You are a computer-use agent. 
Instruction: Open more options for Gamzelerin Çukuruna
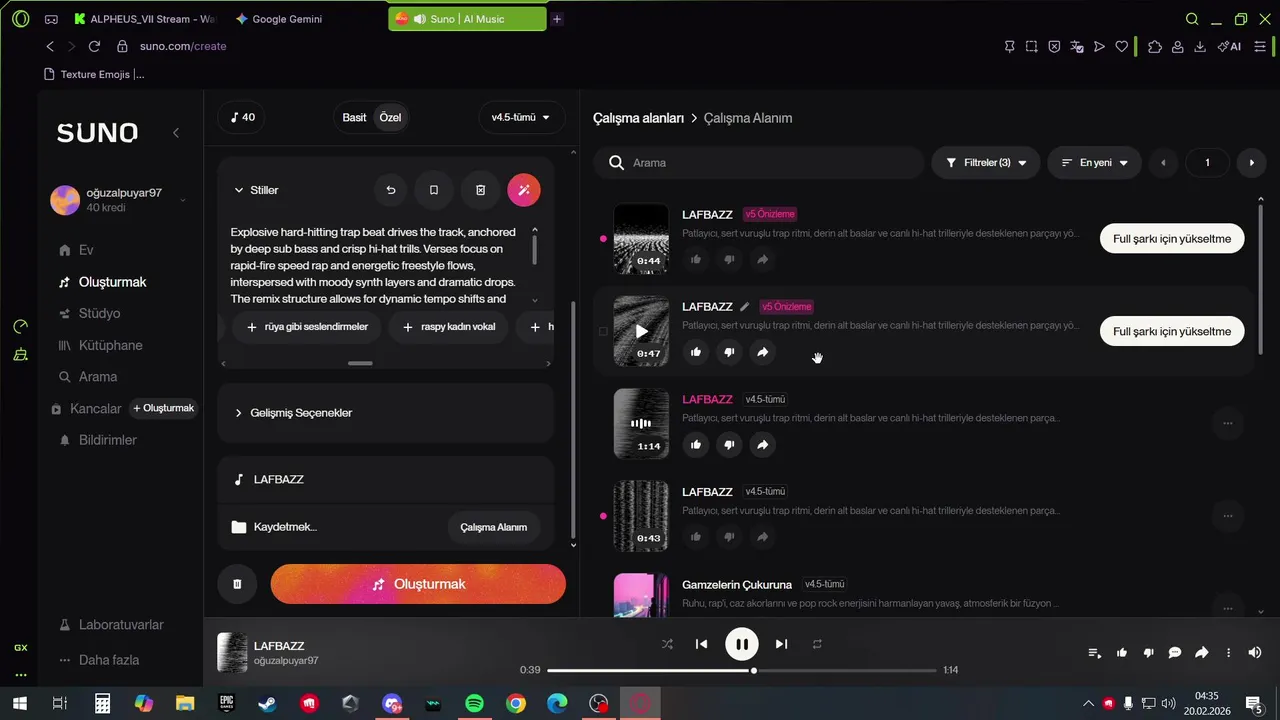[1228, 608]
